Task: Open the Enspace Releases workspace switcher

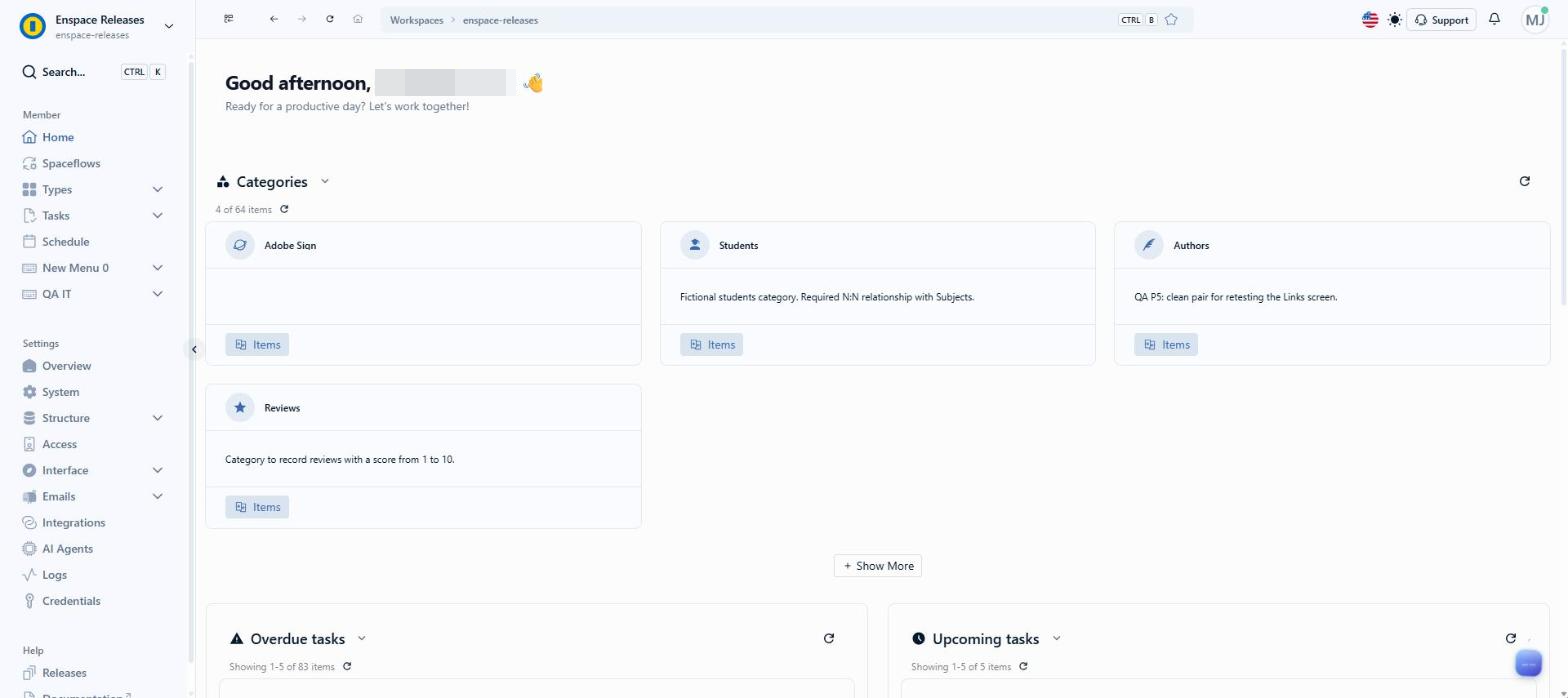Action: (x=97, y=26)
